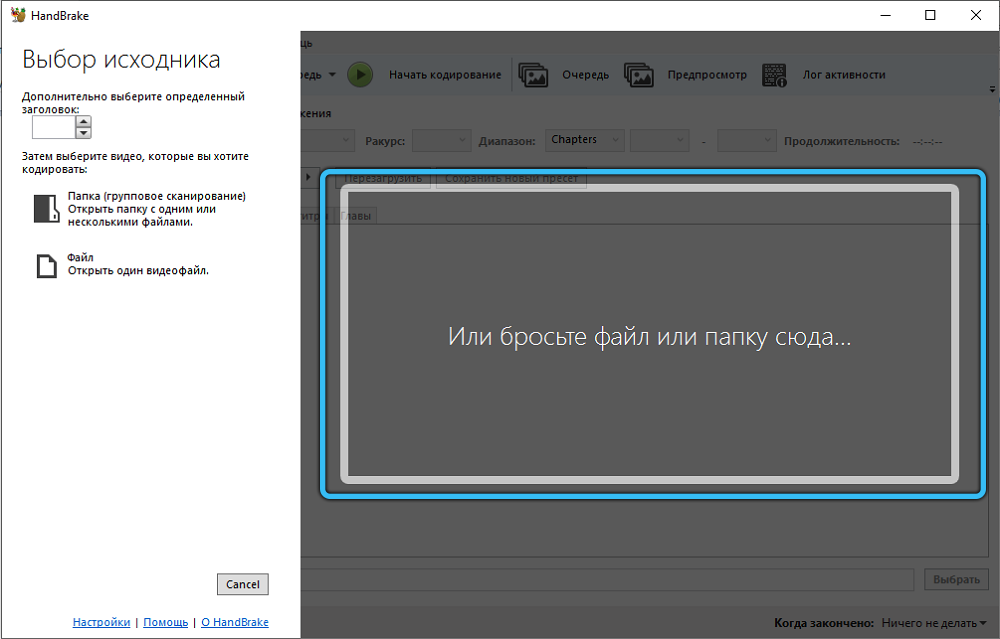Open folder for batch scan icon
The width and height of the screenshot is (1000, 639).
point(46,208)
